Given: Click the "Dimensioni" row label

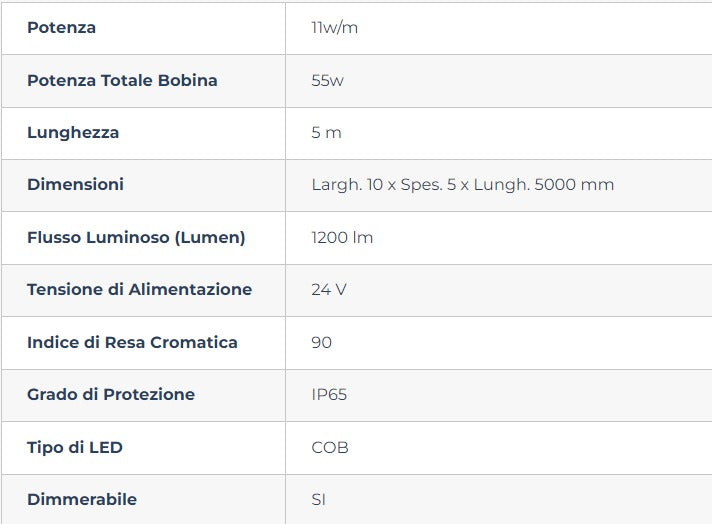Looking at the screenshot, I should coord(76,185).
